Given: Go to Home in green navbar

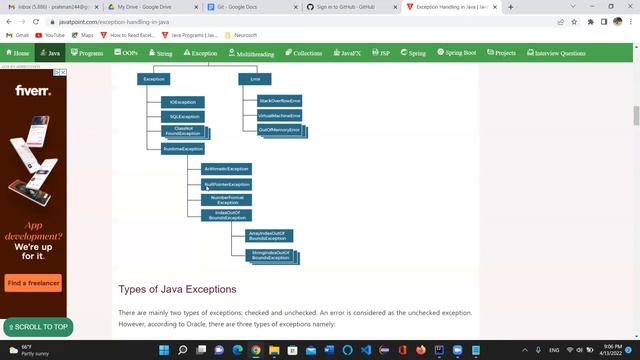Looking at the screenshot, I should 18,53.
